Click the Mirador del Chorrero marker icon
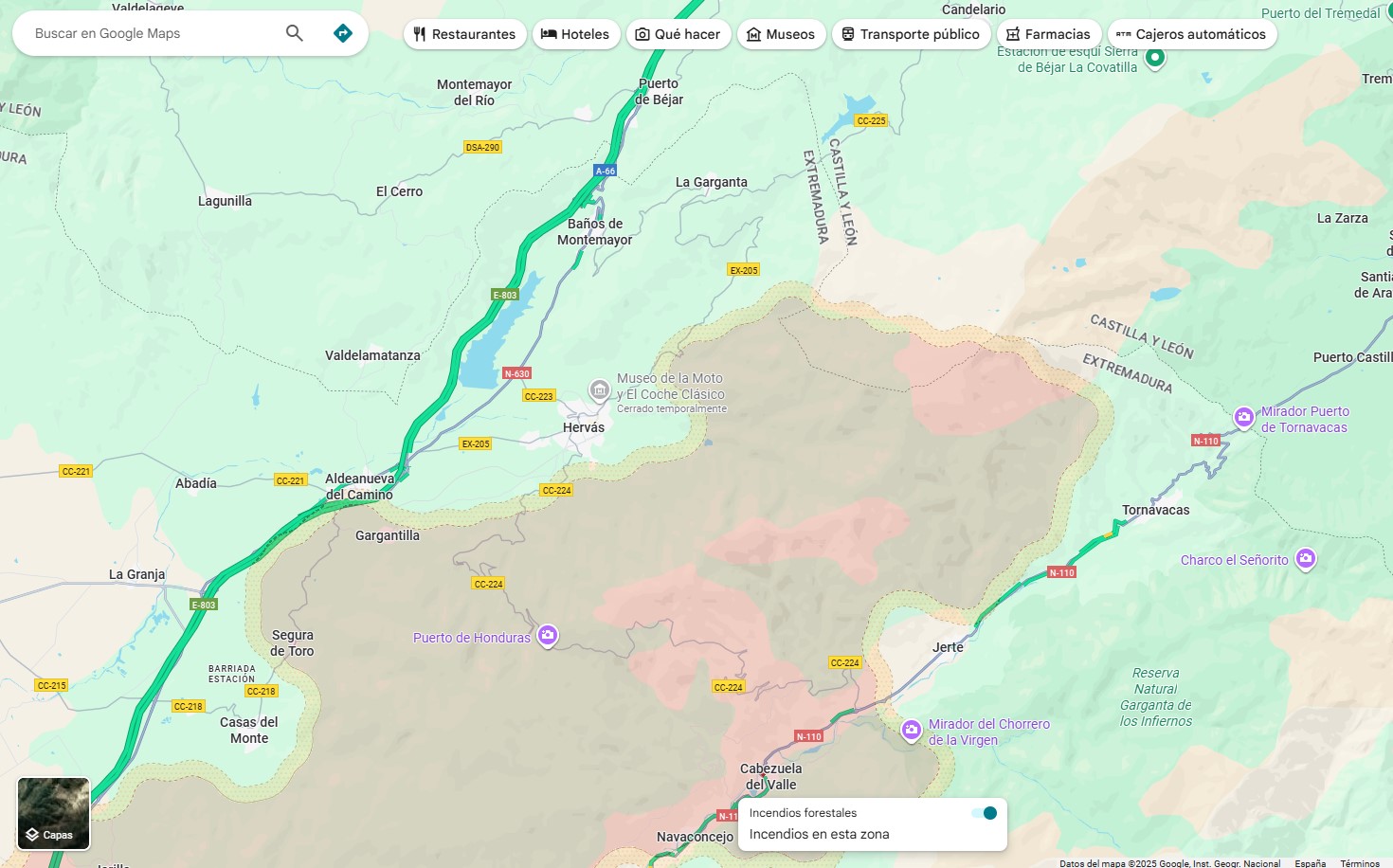 pyautogui.click(x=911, y=730)
